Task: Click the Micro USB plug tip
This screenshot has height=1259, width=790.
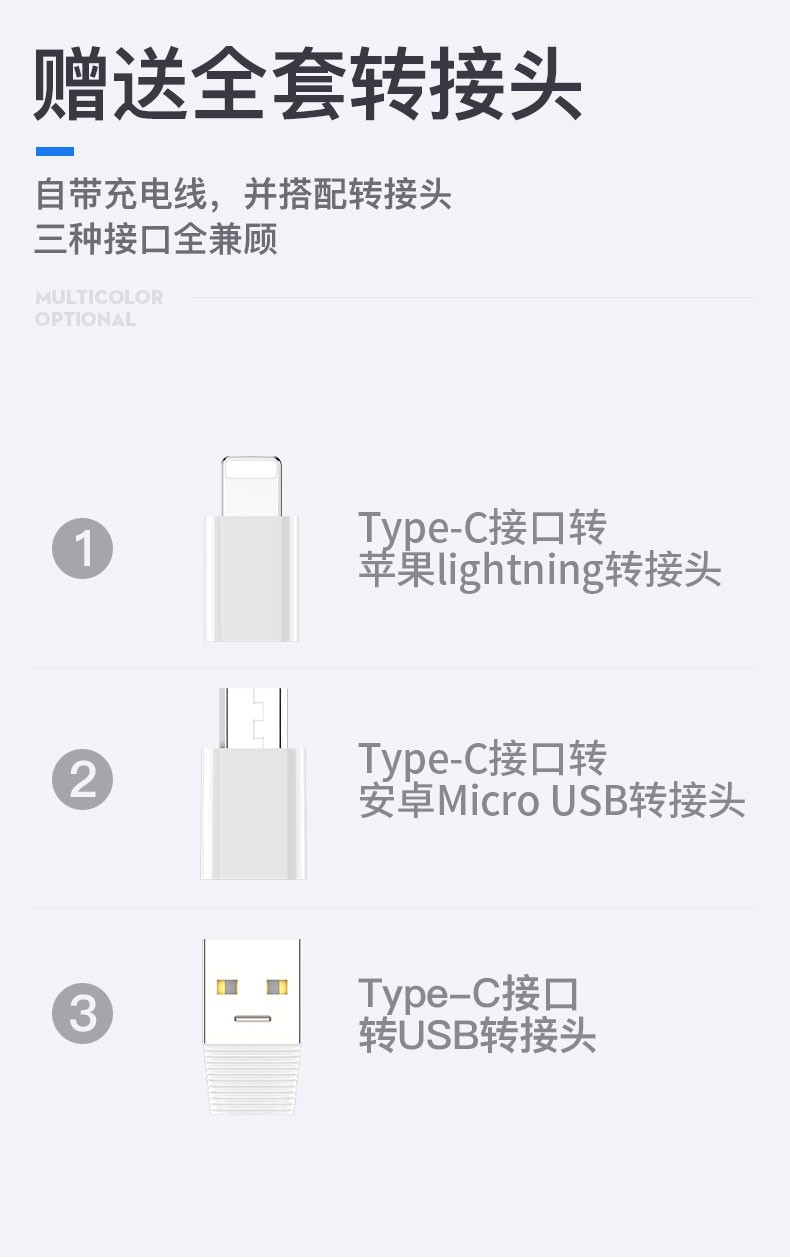Action: coord(253,717)
